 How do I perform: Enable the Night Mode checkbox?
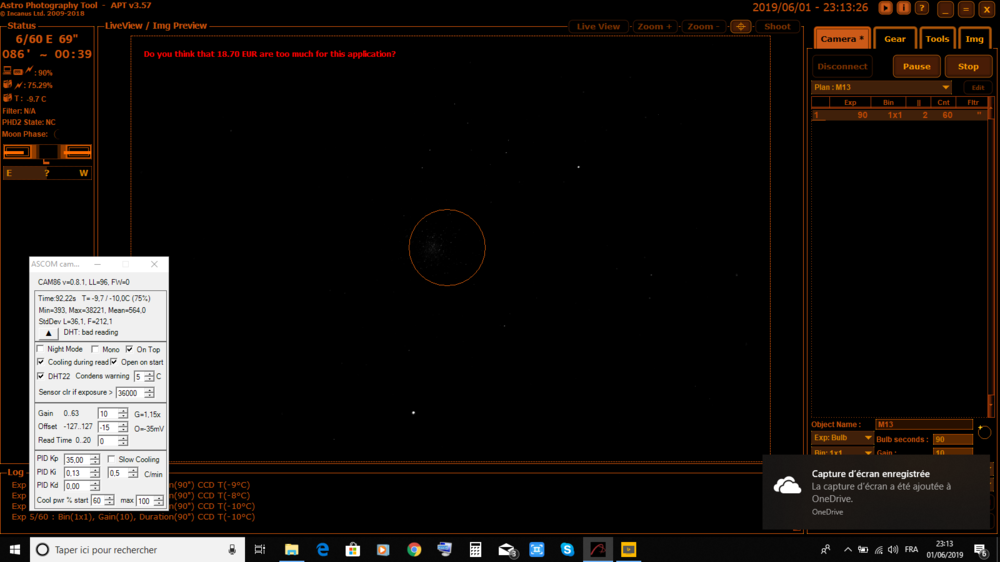(41, 349)
